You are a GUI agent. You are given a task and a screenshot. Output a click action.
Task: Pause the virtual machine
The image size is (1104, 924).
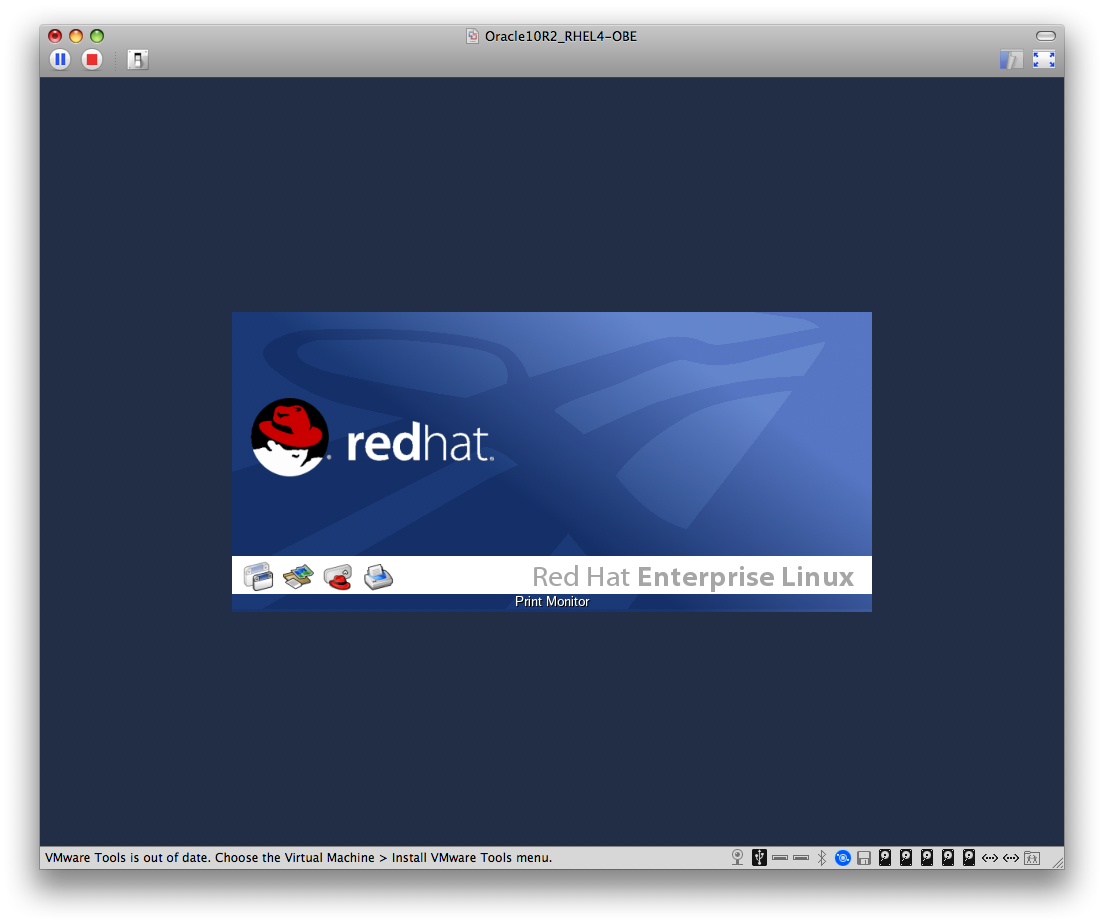coord(61,60)
